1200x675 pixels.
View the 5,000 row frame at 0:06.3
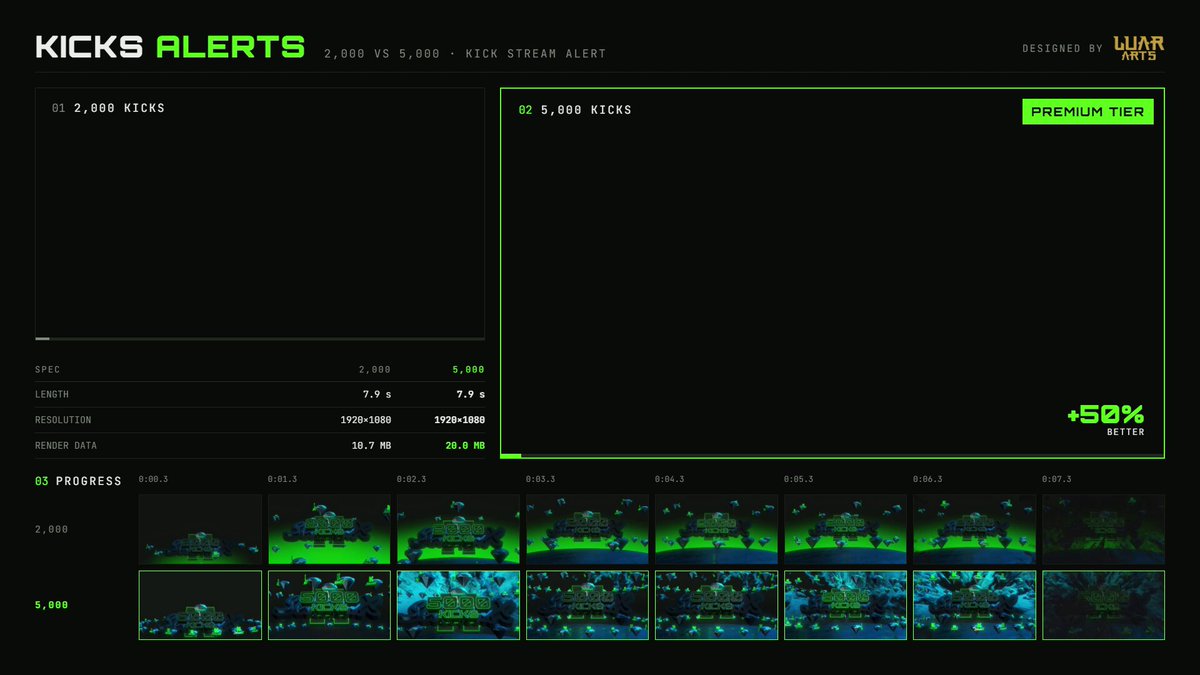click(974, 605)
